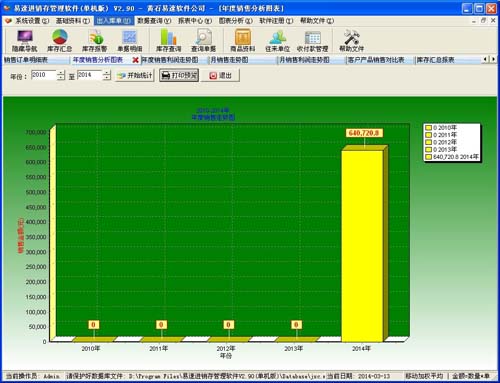Switch to the 年度销售分析图表 tab
The height and width of the screenshot is (383, 500).
98,60
